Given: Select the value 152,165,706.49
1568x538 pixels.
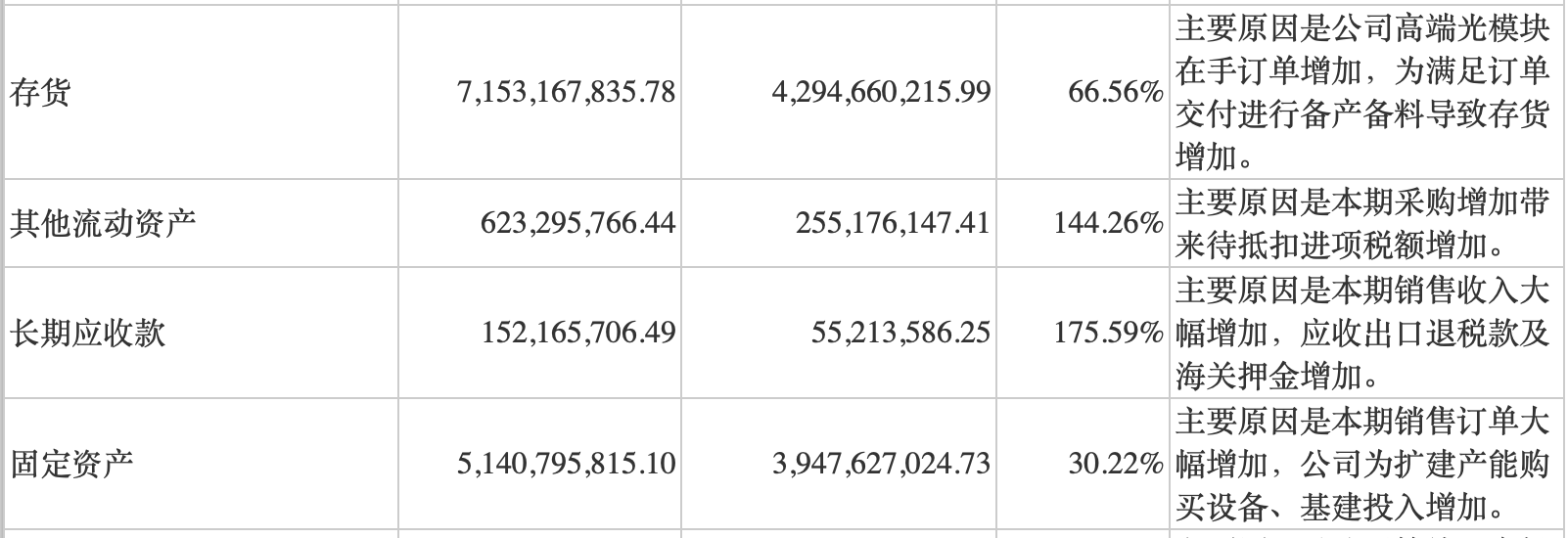Looking at the screenshot, I should [577, 334].
